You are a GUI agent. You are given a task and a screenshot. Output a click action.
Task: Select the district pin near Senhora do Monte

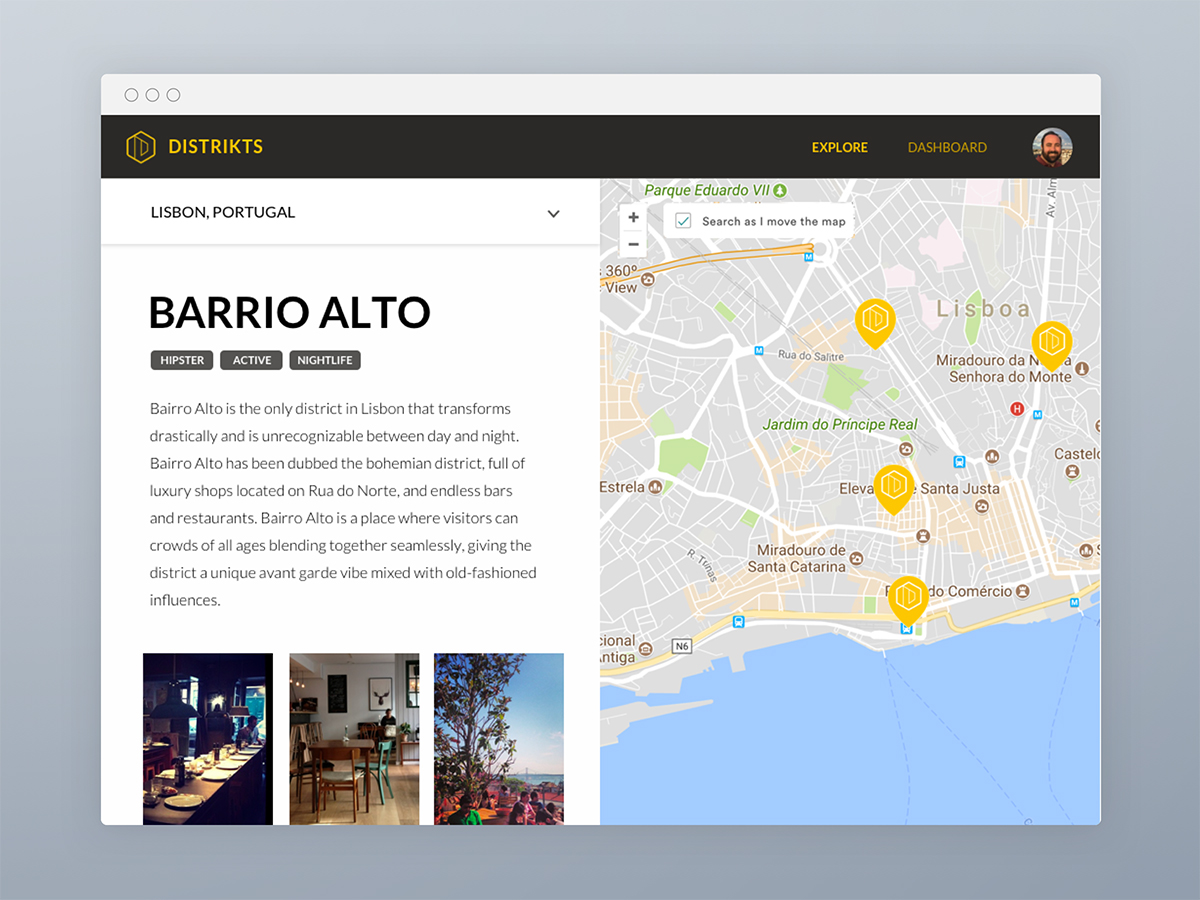[x=1051, y=342]
